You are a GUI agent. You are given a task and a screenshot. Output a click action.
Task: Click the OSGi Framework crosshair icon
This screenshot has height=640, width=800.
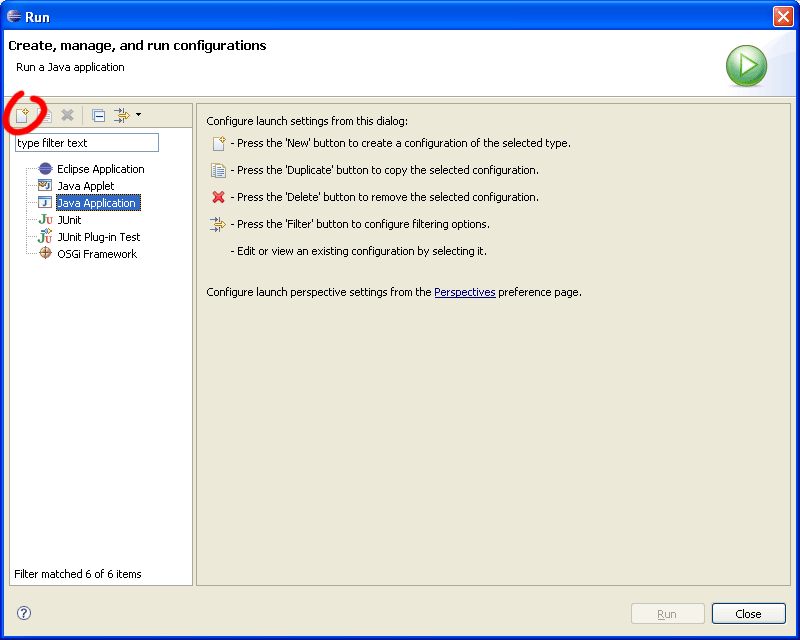(x=45, y=254)
